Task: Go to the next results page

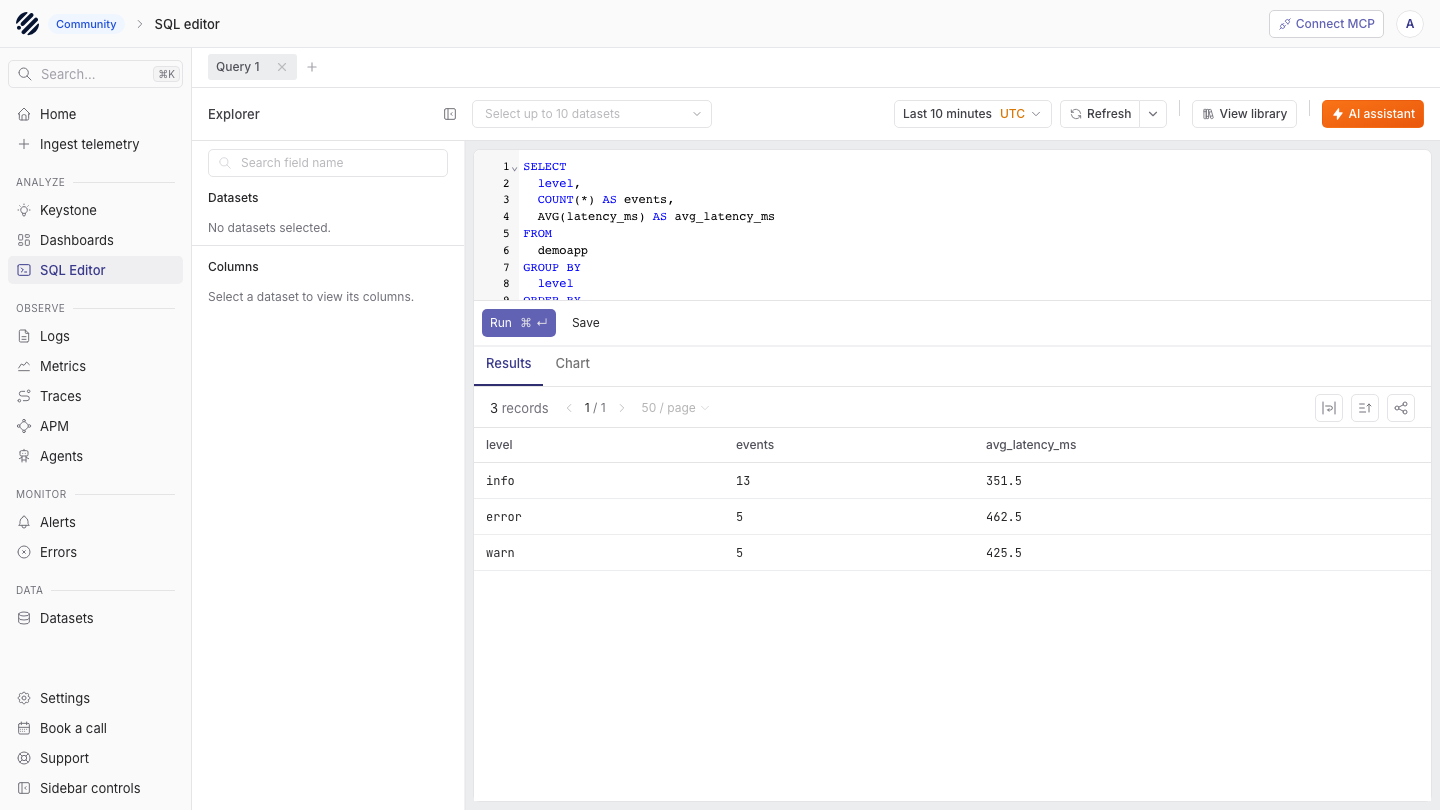Action: [x=621, y=408]
